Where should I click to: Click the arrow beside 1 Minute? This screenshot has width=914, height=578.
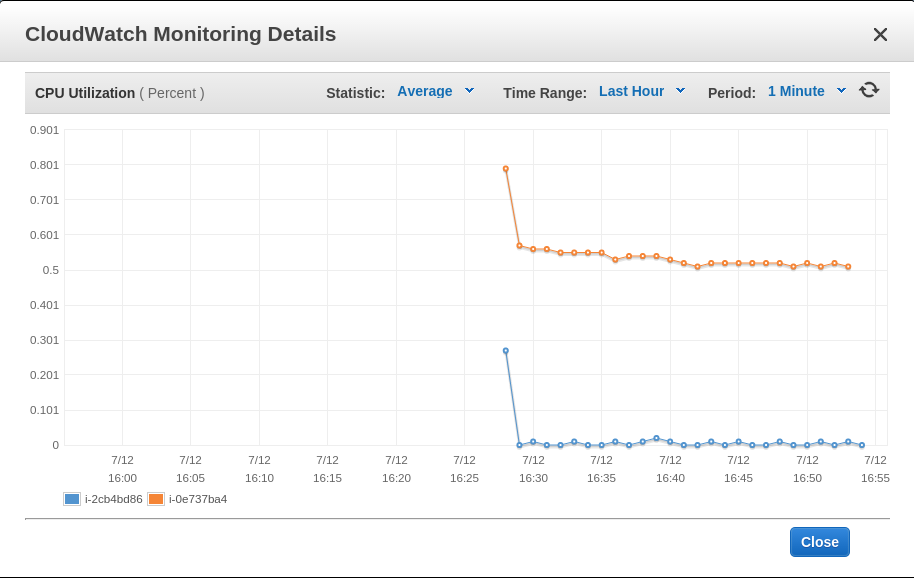tap(841, 91)
